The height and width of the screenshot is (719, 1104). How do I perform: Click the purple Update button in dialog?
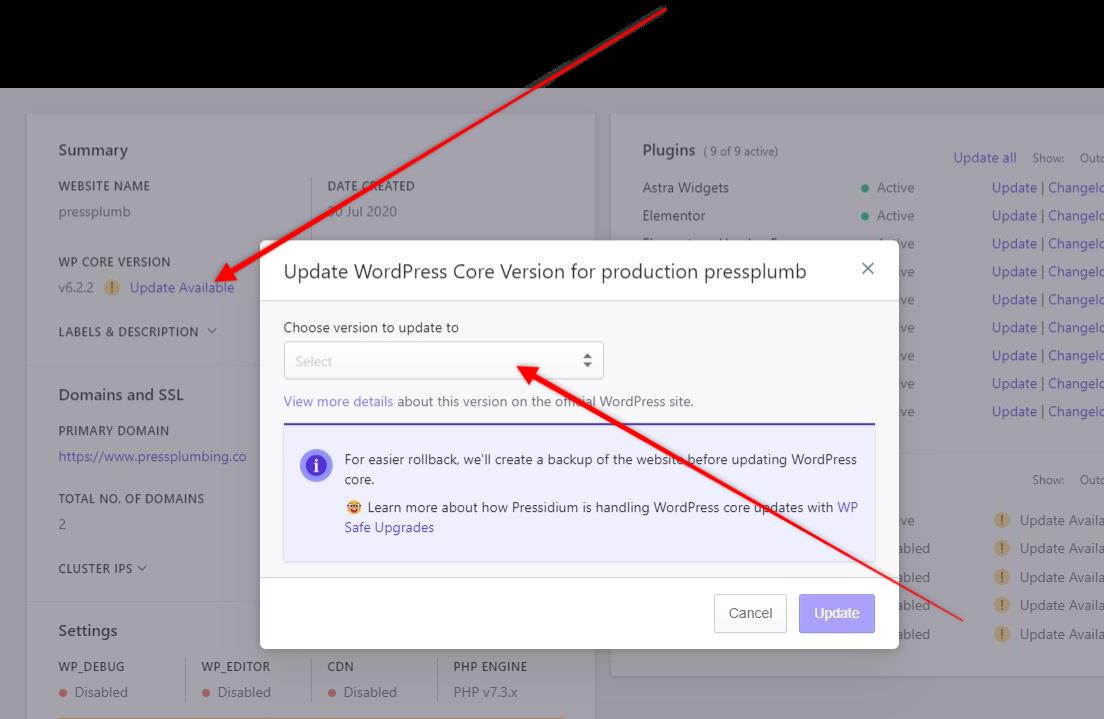click(x=836, y=613)
